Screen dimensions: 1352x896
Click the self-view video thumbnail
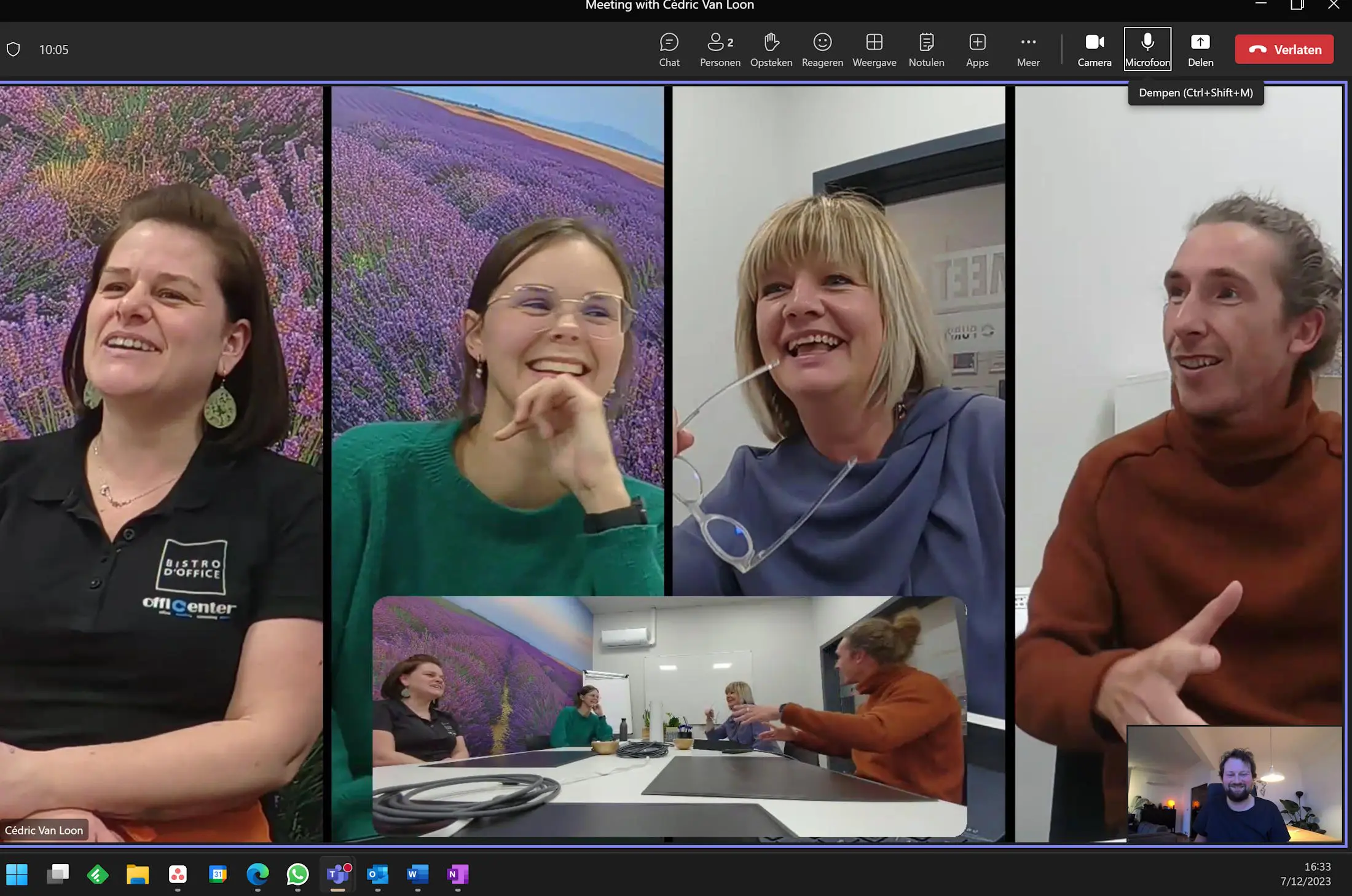[x=1234, y=784]
